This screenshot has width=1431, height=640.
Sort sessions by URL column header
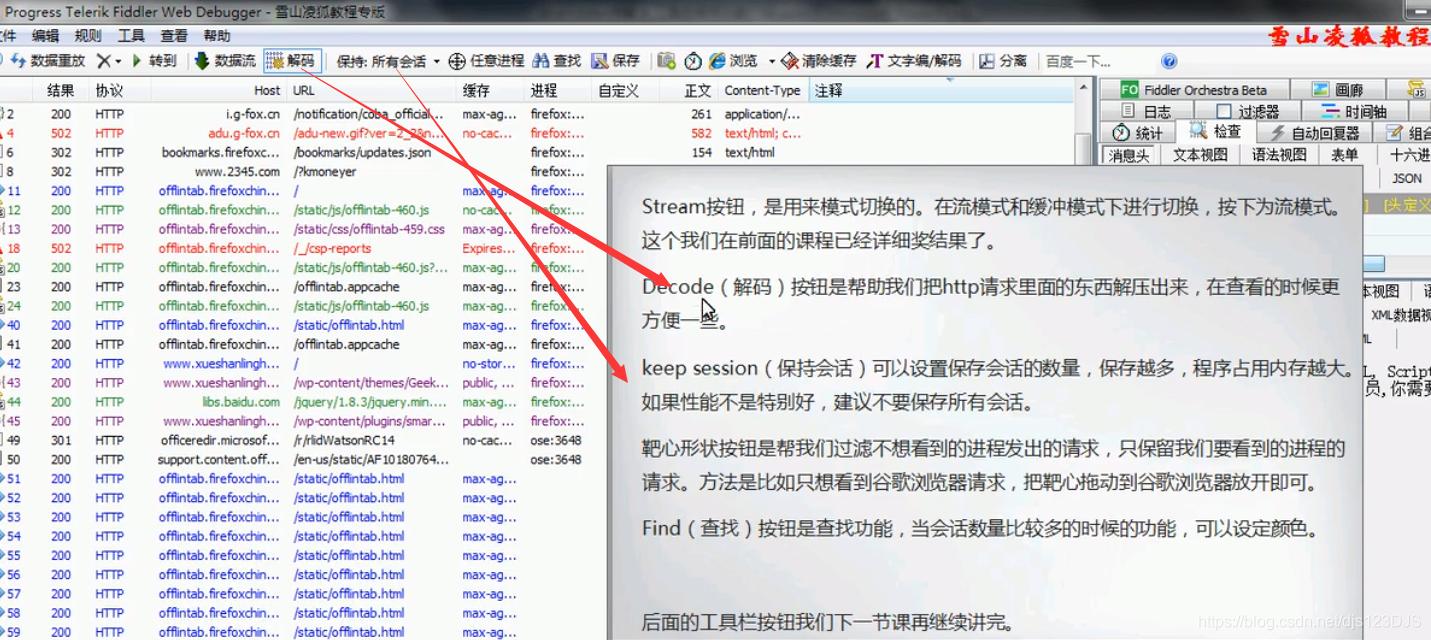(372, 90)
